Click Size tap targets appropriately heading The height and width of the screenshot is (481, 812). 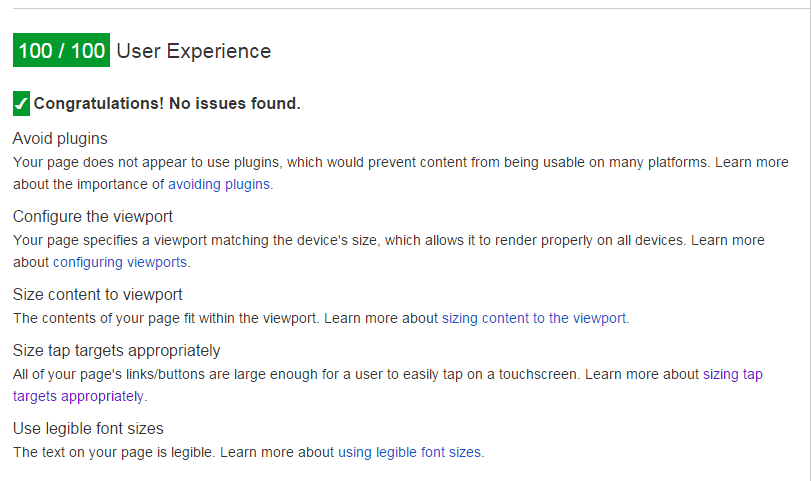[117, 351]
